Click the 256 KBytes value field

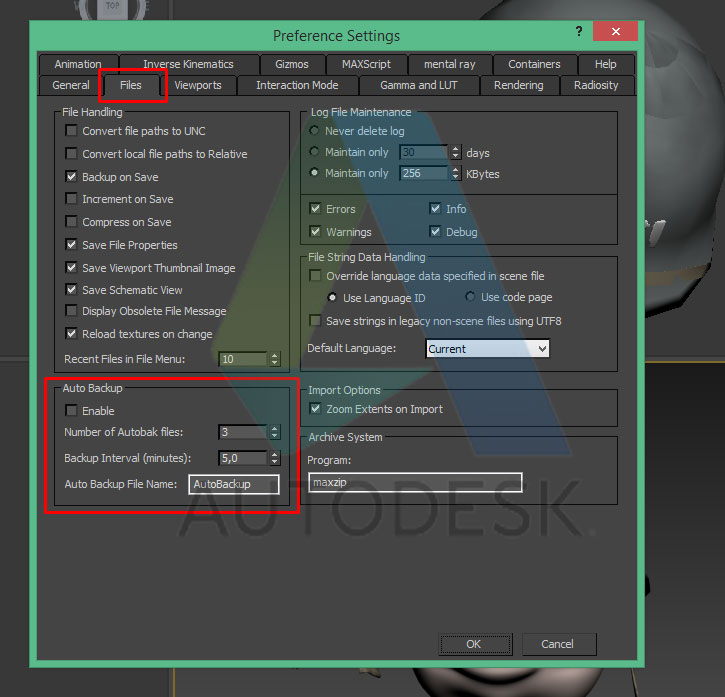click(x=424, y=173)
